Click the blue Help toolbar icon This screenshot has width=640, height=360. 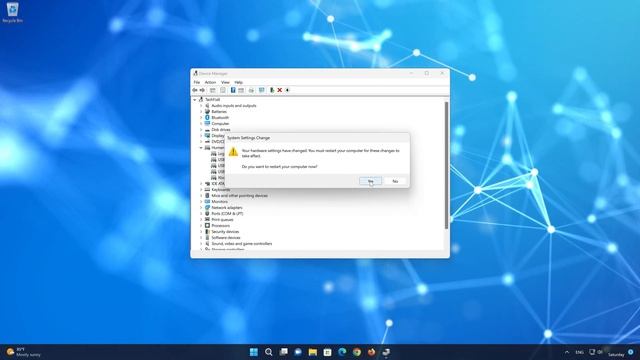[x=233, y=90]
